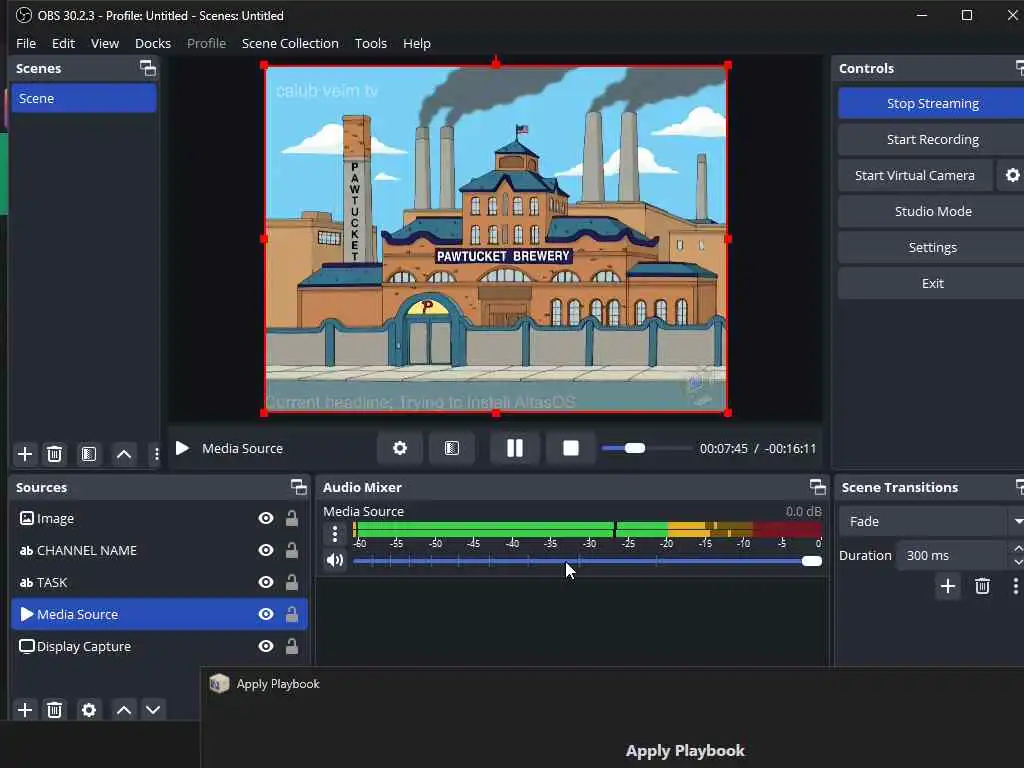Open virtual camera settings gear
This screenshot has height=768, width=1024.
pyautogui.click(x=1012, y=175)
